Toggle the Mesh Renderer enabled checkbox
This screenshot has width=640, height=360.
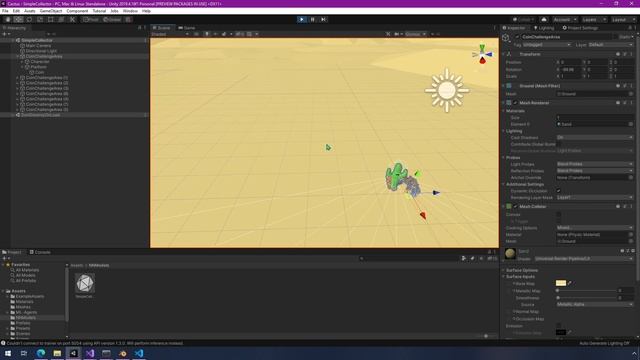[516, 103]
